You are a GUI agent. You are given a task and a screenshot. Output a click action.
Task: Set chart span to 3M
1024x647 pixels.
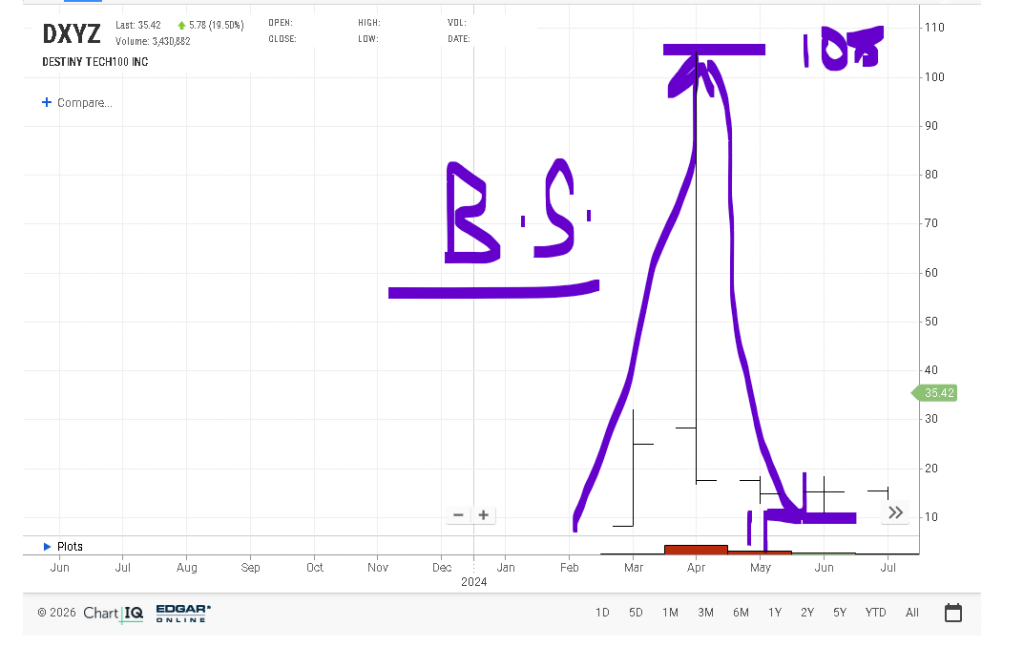tap(705, 613)
